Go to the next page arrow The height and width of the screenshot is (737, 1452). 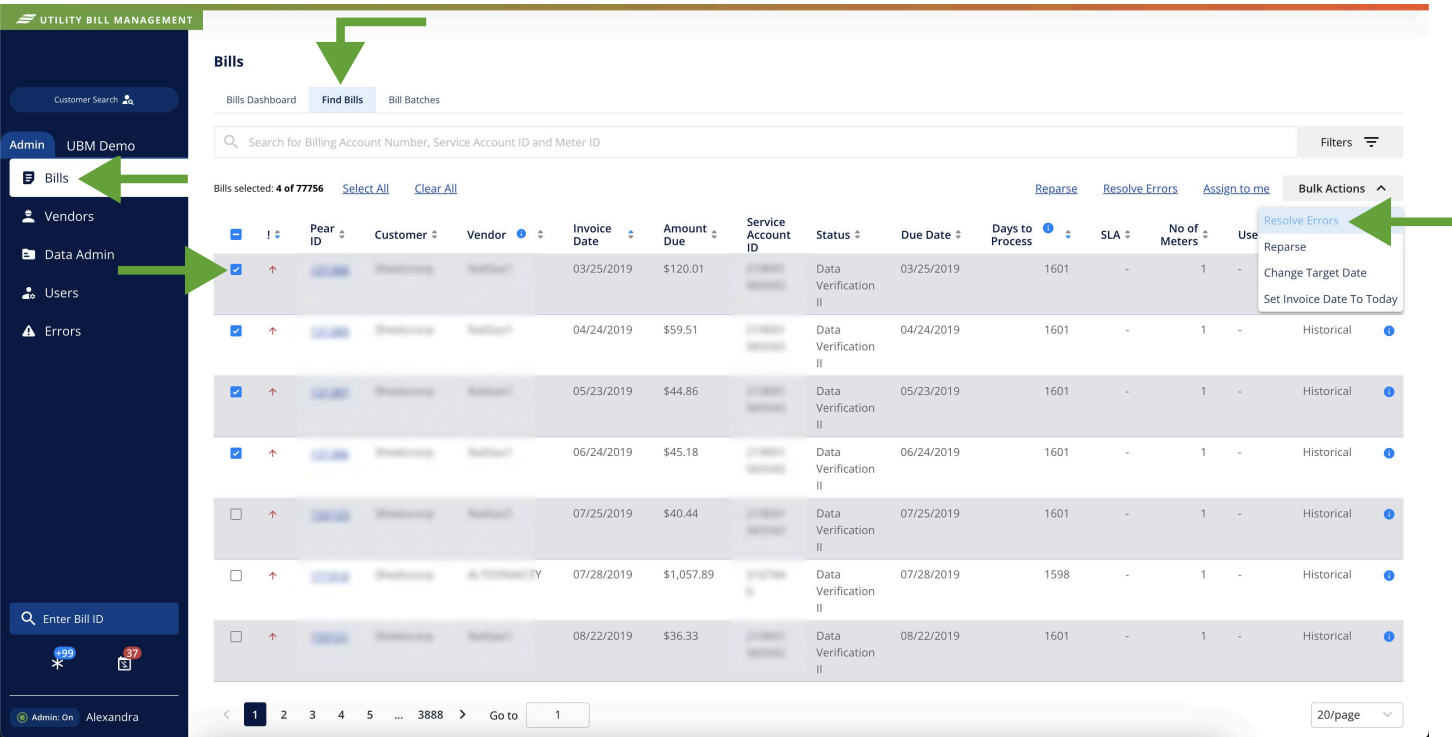(462, 715)
